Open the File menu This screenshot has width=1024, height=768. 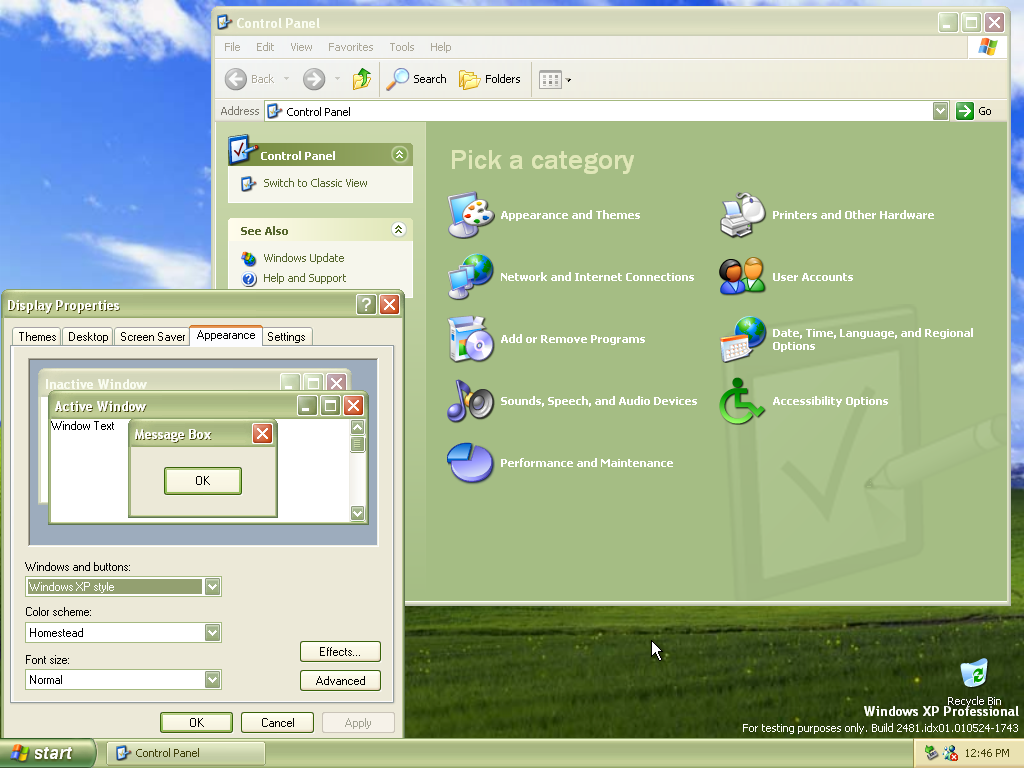pyautogui.click(x=232, y=47)
